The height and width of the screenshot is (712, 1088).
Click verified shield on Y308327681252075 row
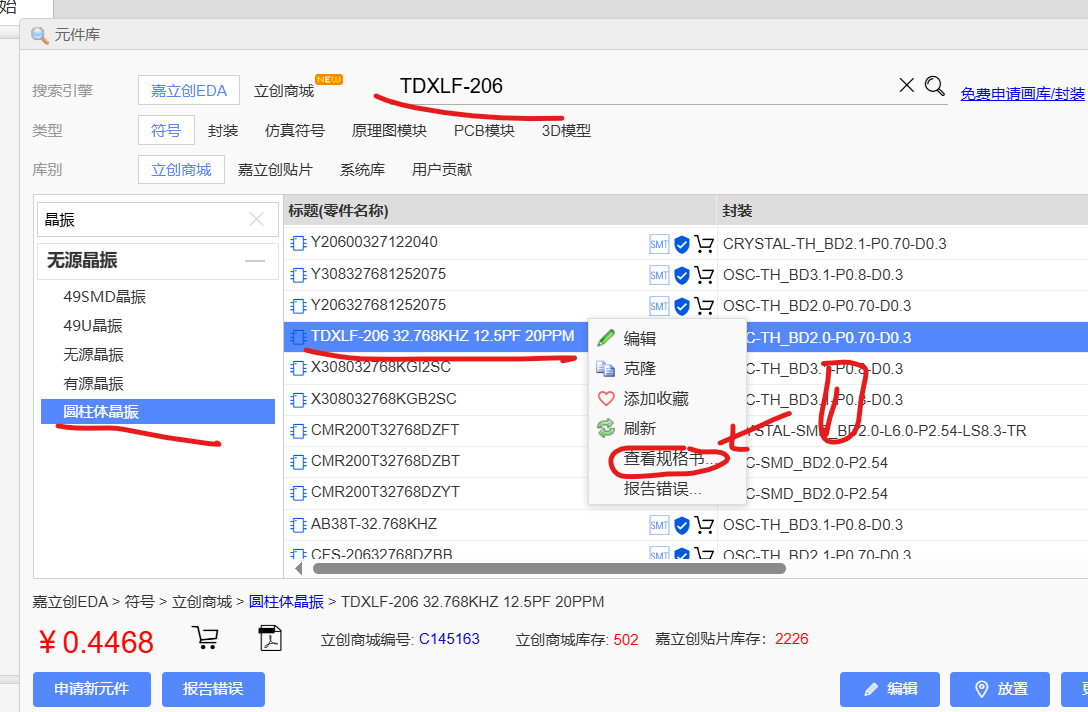[682, 275]
